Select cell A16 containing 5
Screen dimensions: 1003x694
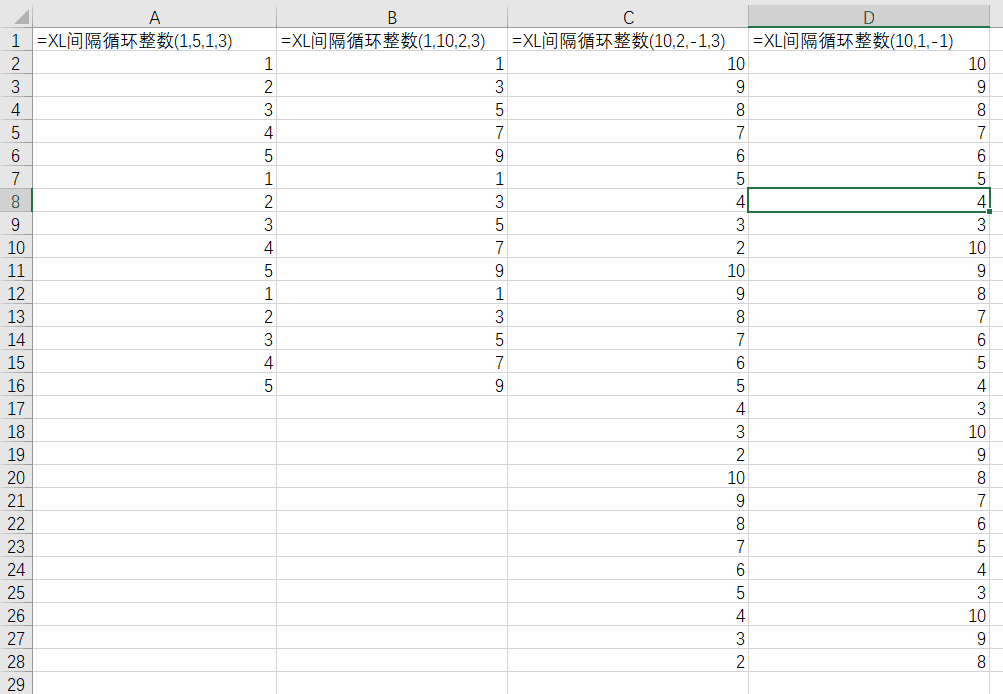point(154,385)
